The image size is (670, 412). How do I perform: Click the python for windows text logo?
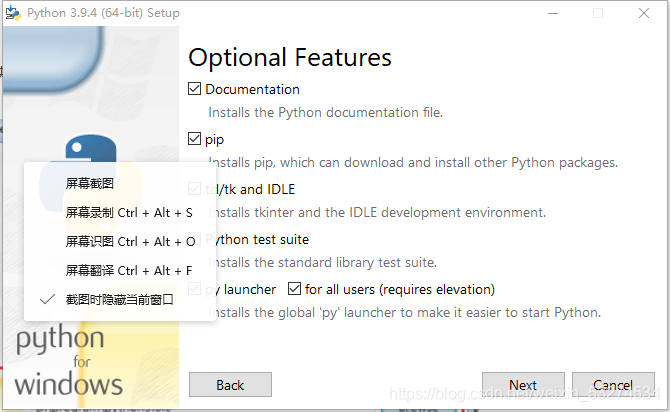pos(68,361)
